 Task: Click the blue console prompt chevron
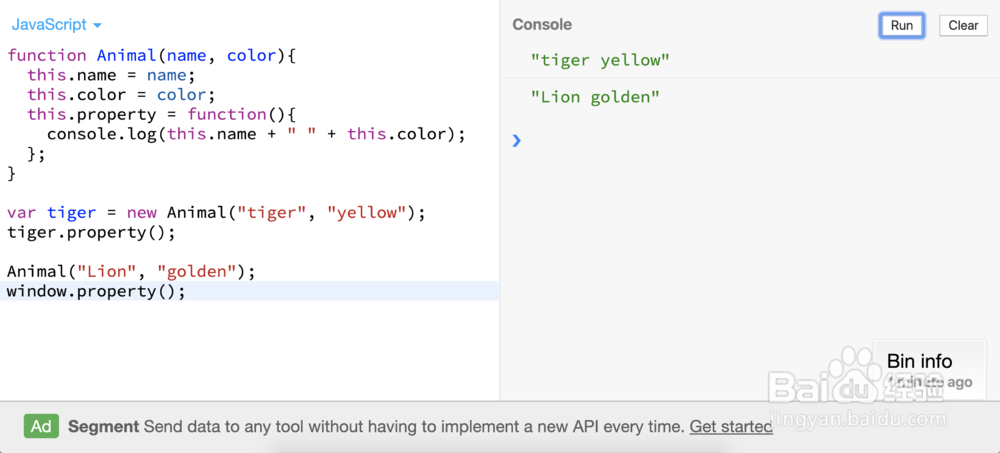(516, 140)
